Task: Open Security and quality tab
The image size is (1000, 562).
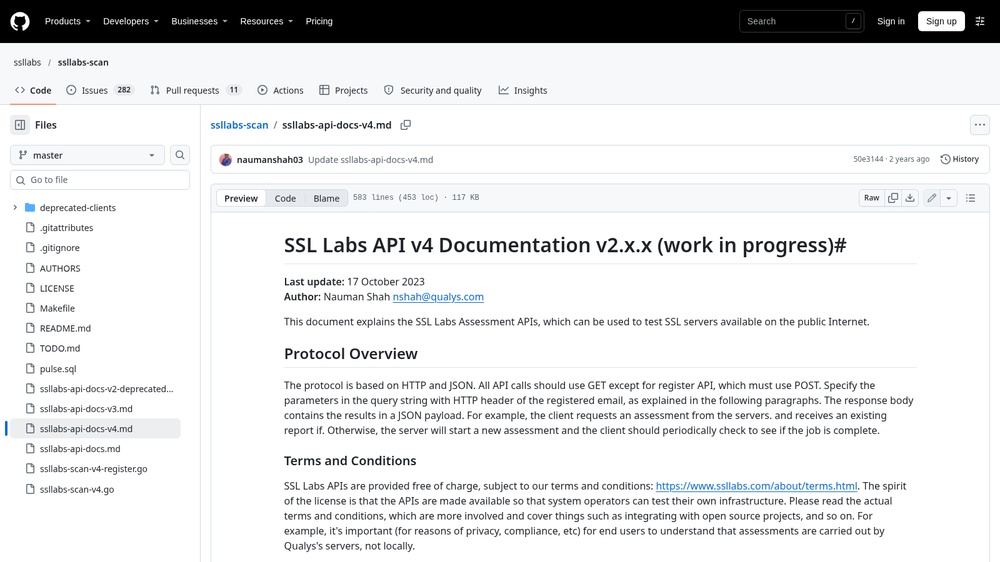Action: 432,91
